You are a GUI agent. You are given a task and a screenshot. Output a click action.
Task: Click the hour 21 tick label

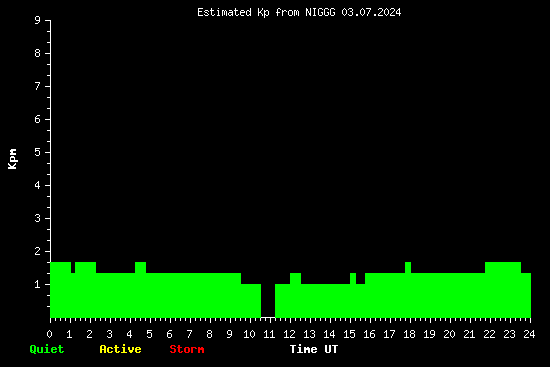[469, 334]
